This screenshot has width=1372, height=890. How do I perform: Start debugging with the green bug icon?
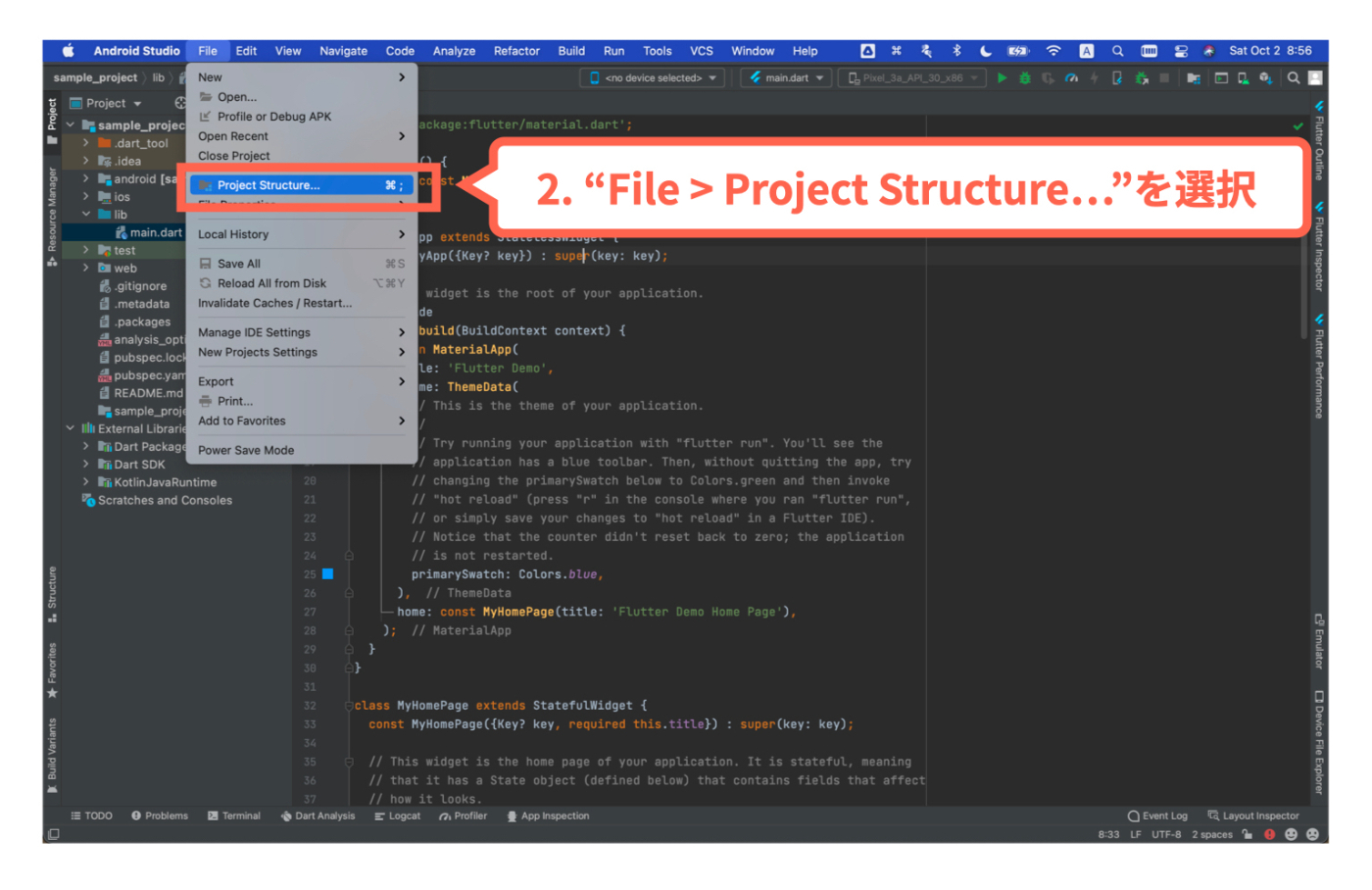click(x=1025, y=78)
